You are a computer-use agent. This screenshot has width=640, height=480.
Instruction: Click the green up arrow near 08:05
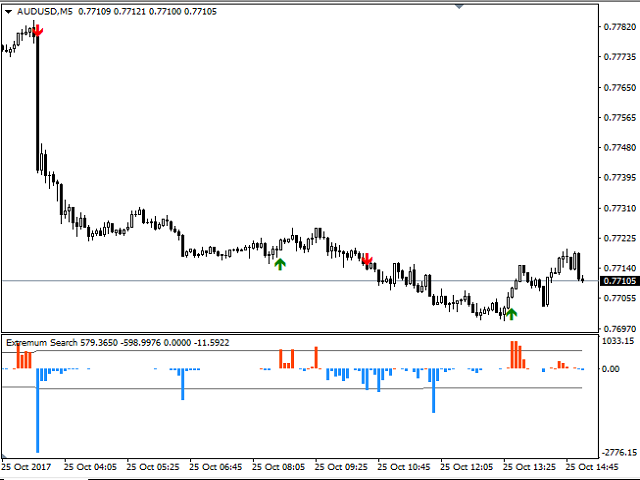[x=280, y=264]
